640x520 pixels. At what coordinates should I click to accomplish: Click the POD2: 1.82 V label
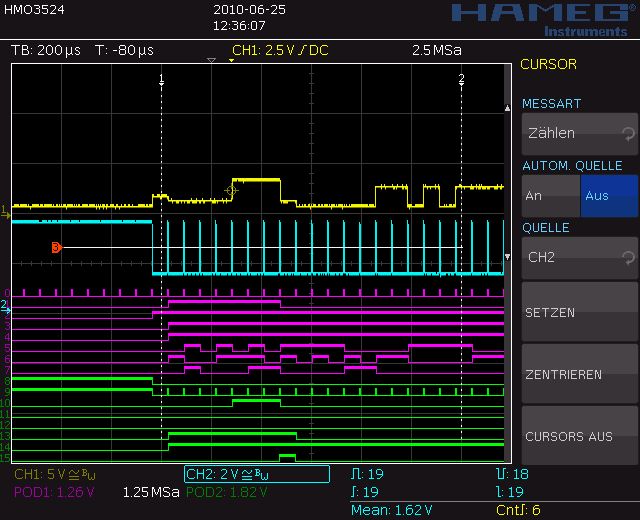pyautogui.click(x=227, y=492)
